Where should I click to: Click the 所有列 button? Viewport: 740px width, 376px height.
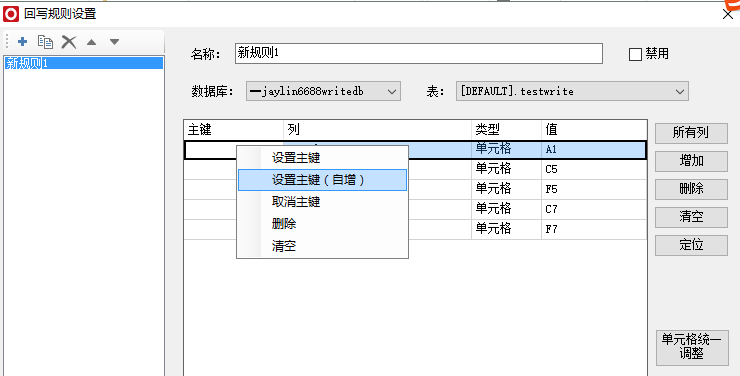(691, 133)
